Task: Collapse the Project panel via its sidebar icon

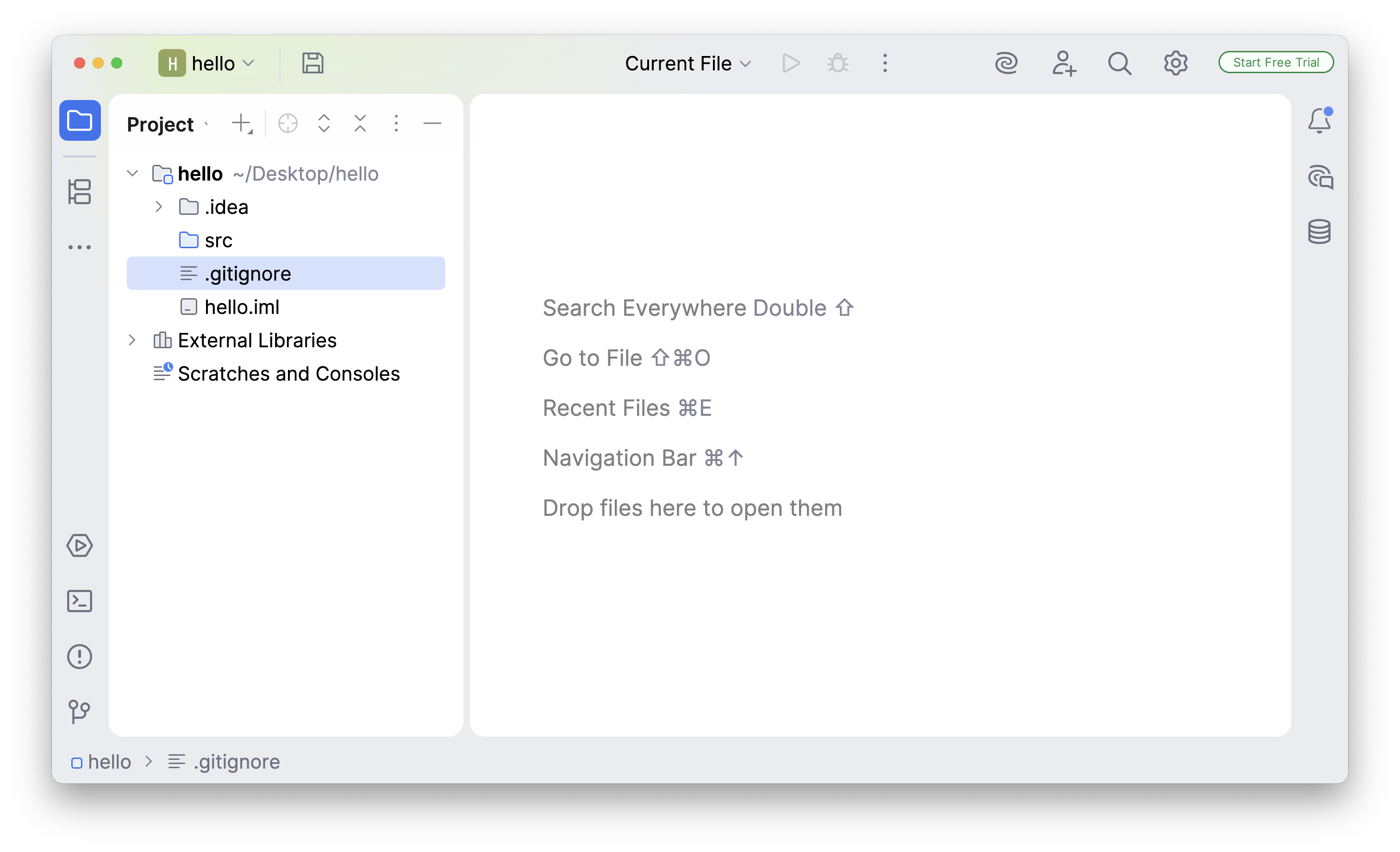Action: pyautogui.click(x=80, y=120)
